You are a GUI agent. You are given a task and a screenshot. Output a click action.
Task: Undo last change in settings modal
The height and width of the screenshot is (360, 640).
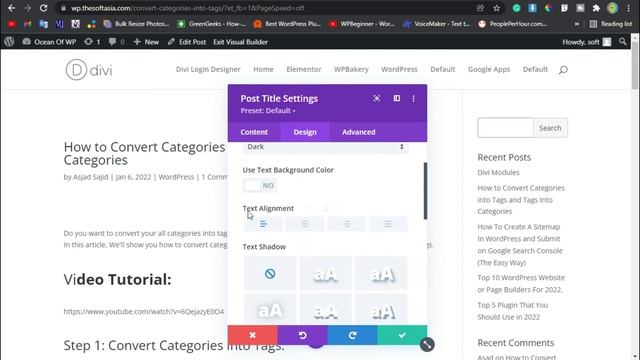[302, 335]
